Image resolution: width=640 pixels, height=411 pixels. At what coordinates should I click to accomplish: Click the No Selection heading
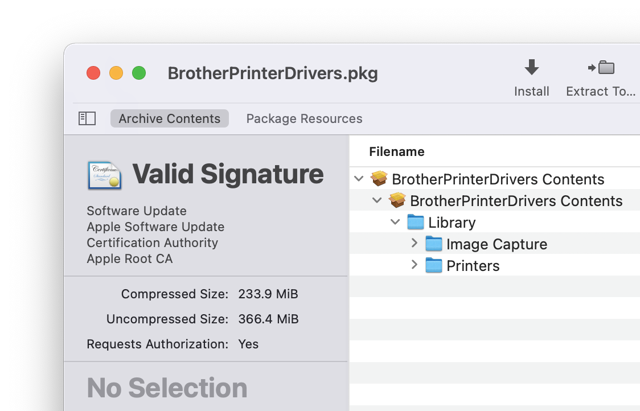point(167,387)
